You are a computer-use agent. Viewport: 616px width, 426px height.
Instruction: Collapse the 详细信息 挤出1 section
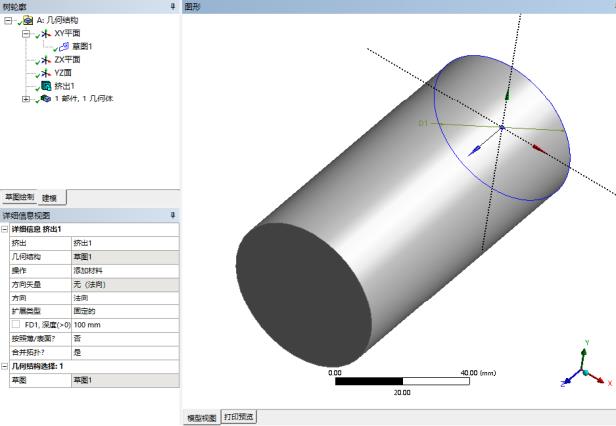click(5, 230)
